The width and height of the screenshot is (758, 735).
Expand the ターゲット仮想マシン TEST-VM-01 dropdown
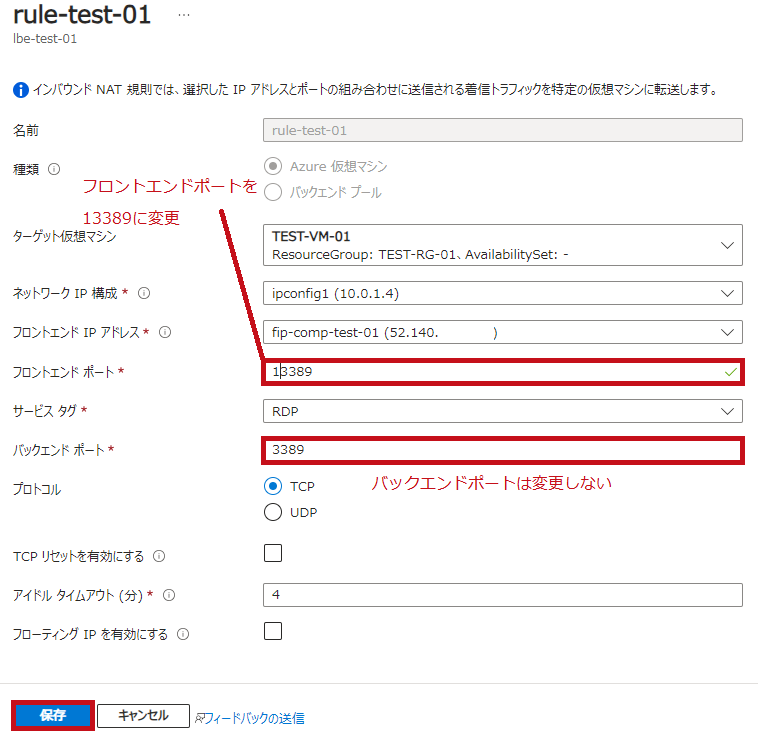tap(503, 245)
